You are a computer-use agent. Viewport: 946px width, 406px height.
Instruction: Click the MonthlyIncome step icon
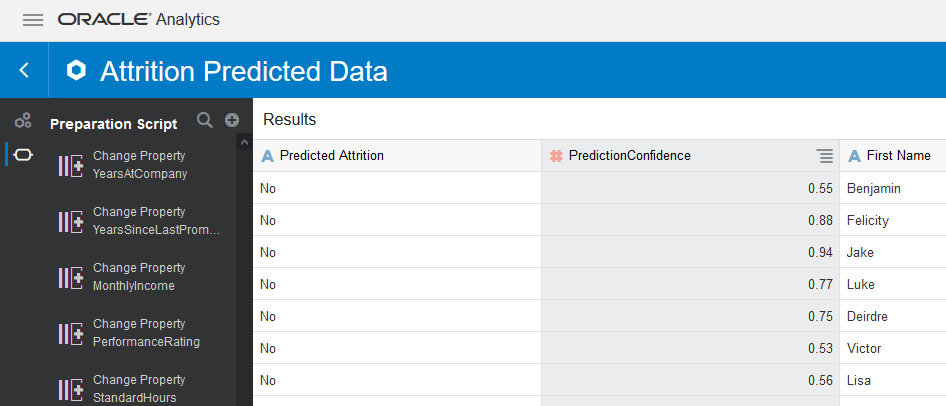[x=71, y=278]
